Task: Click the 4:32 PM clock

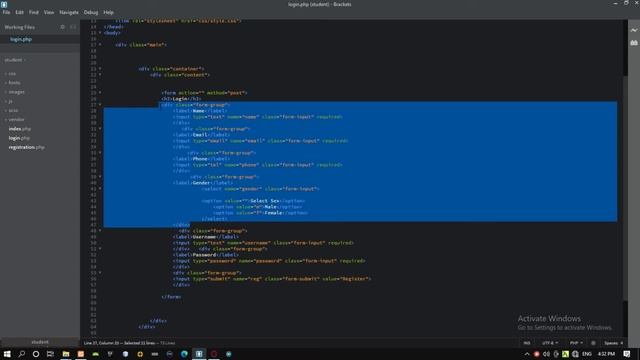Action: click(x=606, y=354)
